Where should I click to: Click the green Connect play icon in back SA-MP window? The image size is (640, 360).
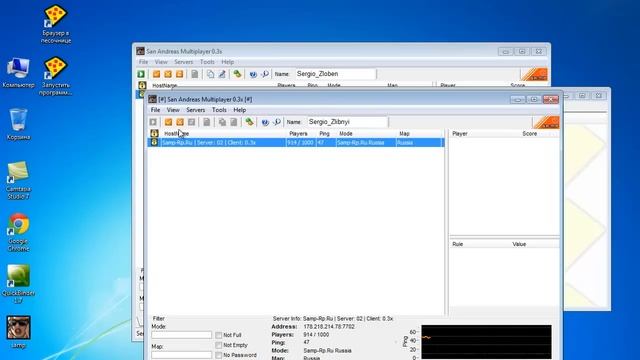coord(141,74)
